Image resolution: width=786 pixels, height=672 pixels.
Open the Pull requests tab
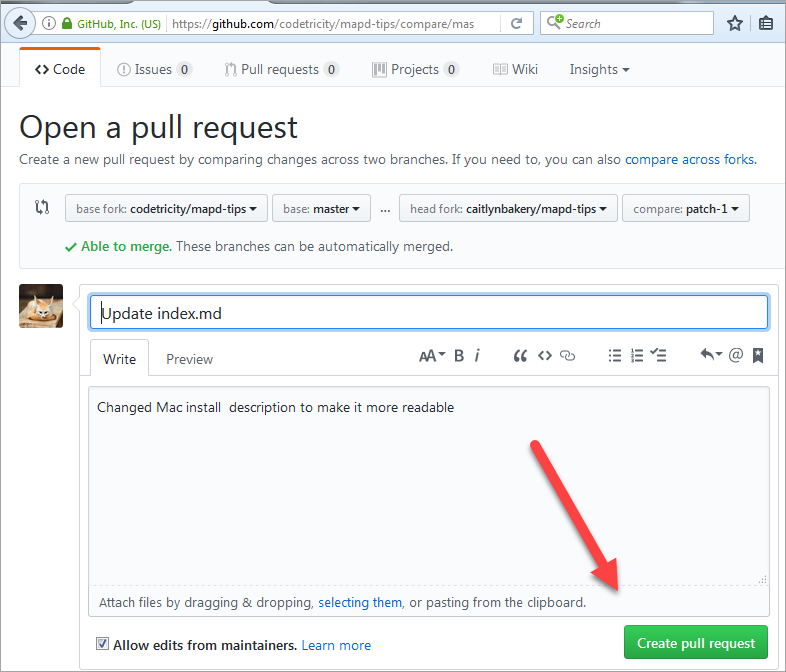(281, 69)
